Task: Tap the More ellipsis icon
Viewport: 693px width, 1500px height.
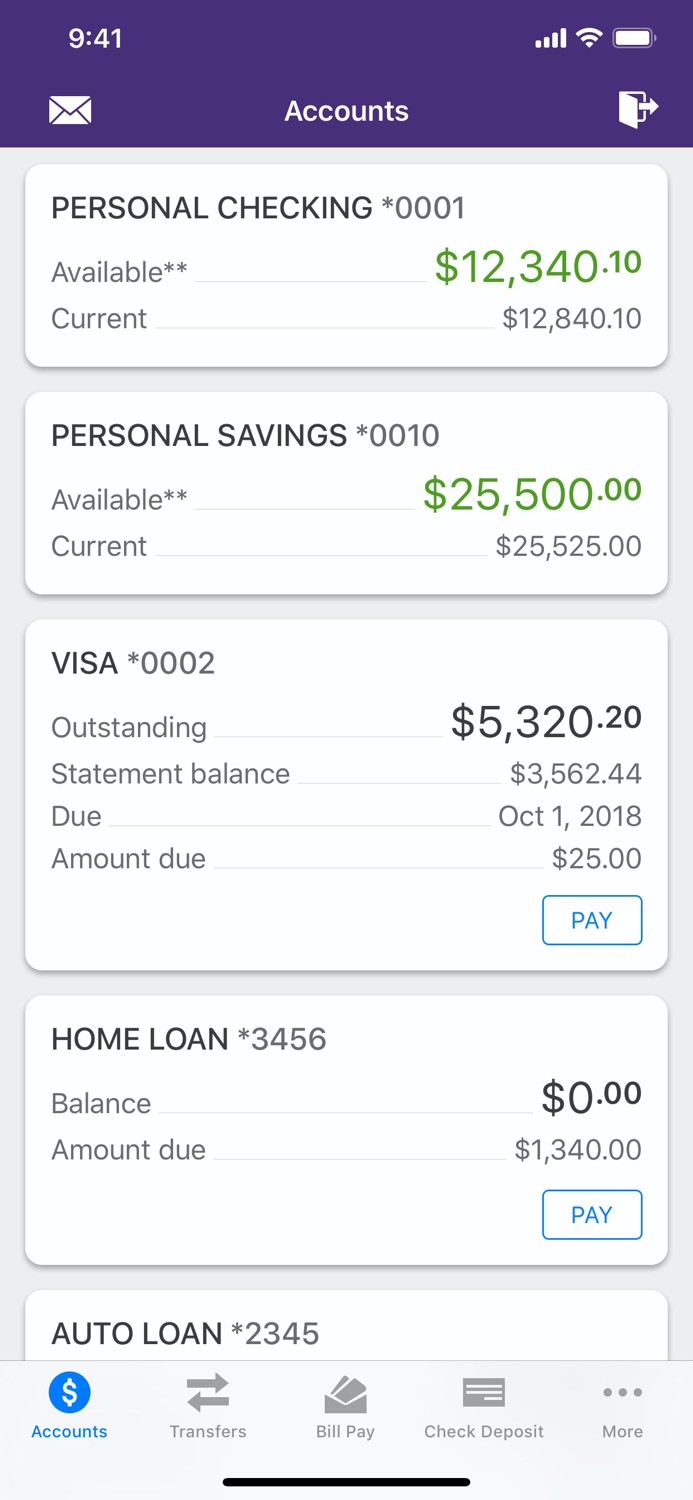Action: [x=622, y=1391]
